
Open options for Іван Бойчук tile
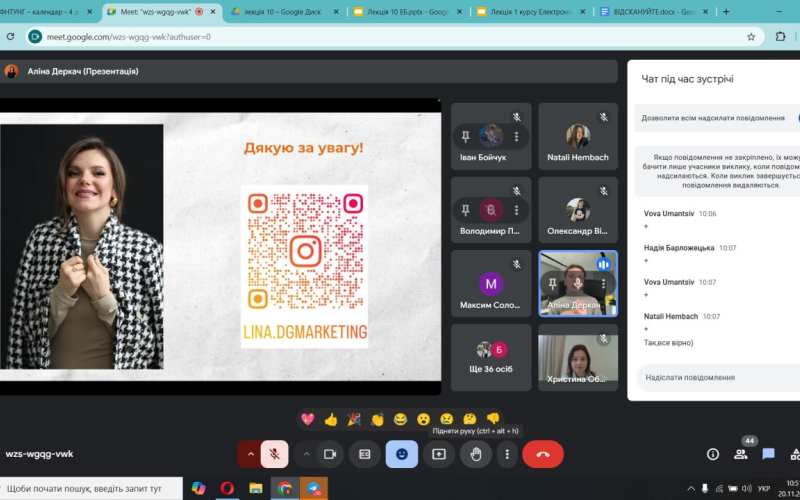pos(516,136)
